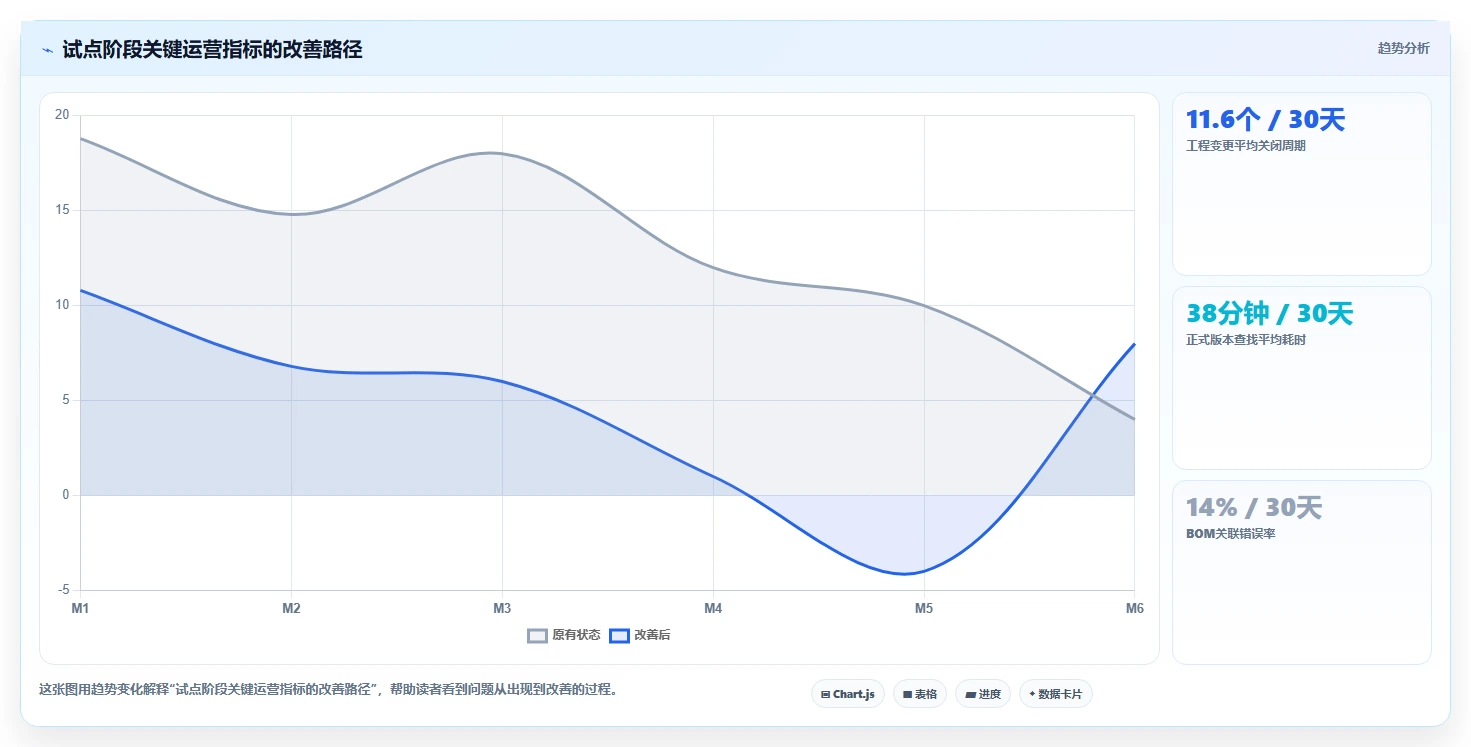This screenshot has height=747, width=1471.
Task: Click the y-axis value 10
Action: coord(62,305)
